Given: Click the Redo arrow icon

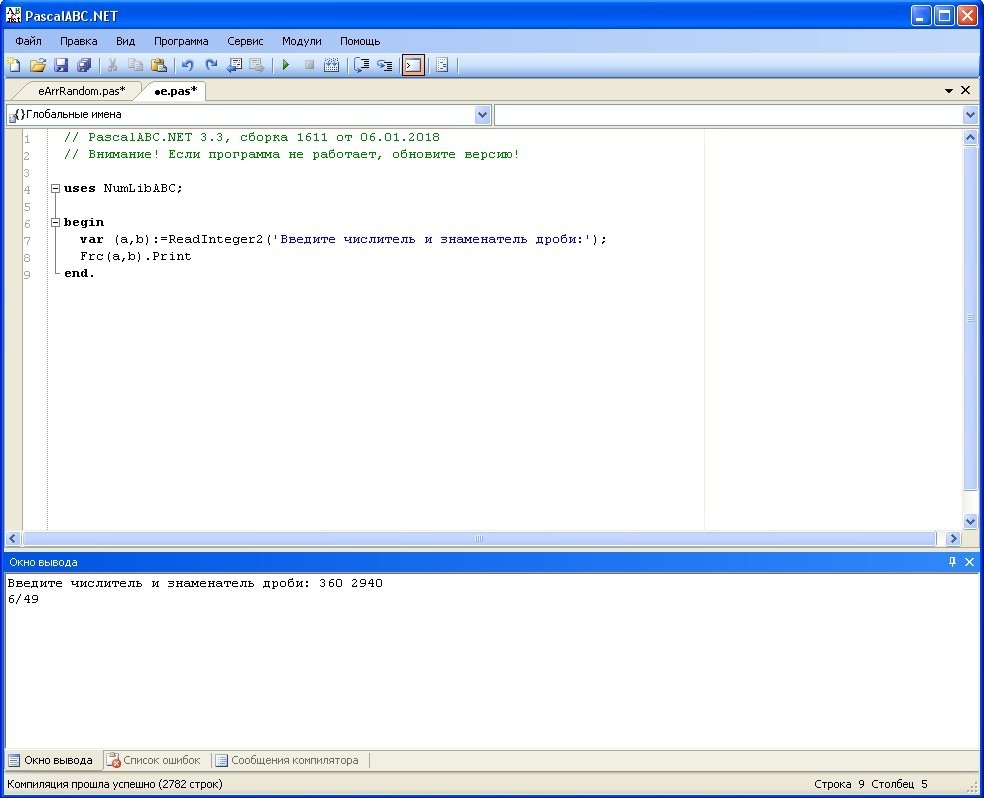Looking at the screenshot, I should point(210,66).
